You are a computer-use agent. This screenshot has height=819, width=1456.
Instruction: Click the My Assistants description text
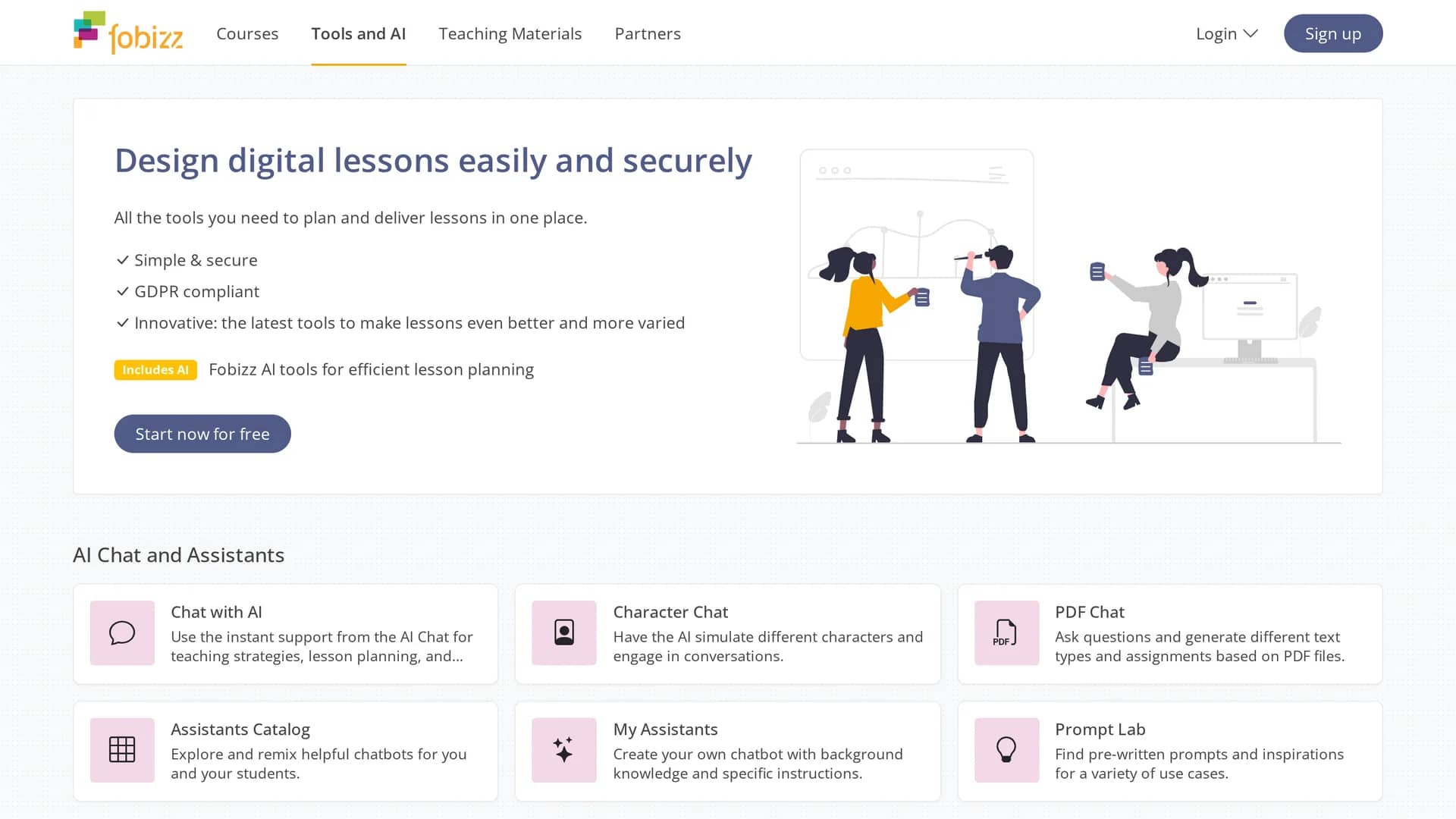[x=758, y=764]
